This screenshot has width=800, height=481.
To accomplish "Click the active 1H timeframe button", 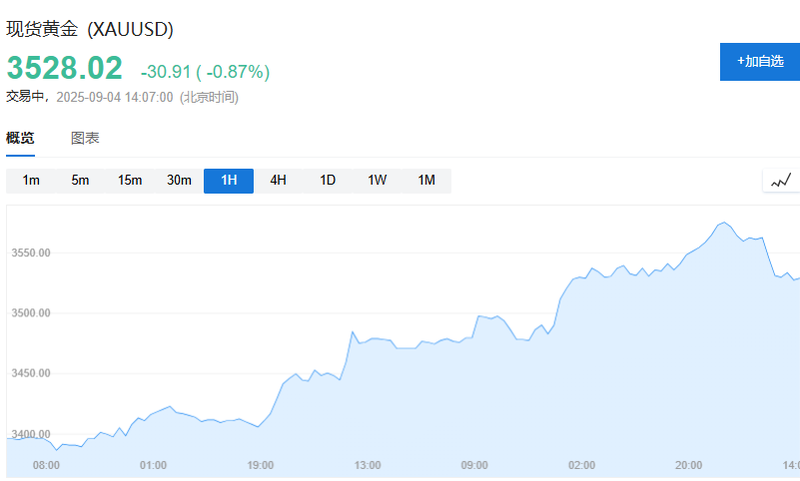I will tap(229, 180).
